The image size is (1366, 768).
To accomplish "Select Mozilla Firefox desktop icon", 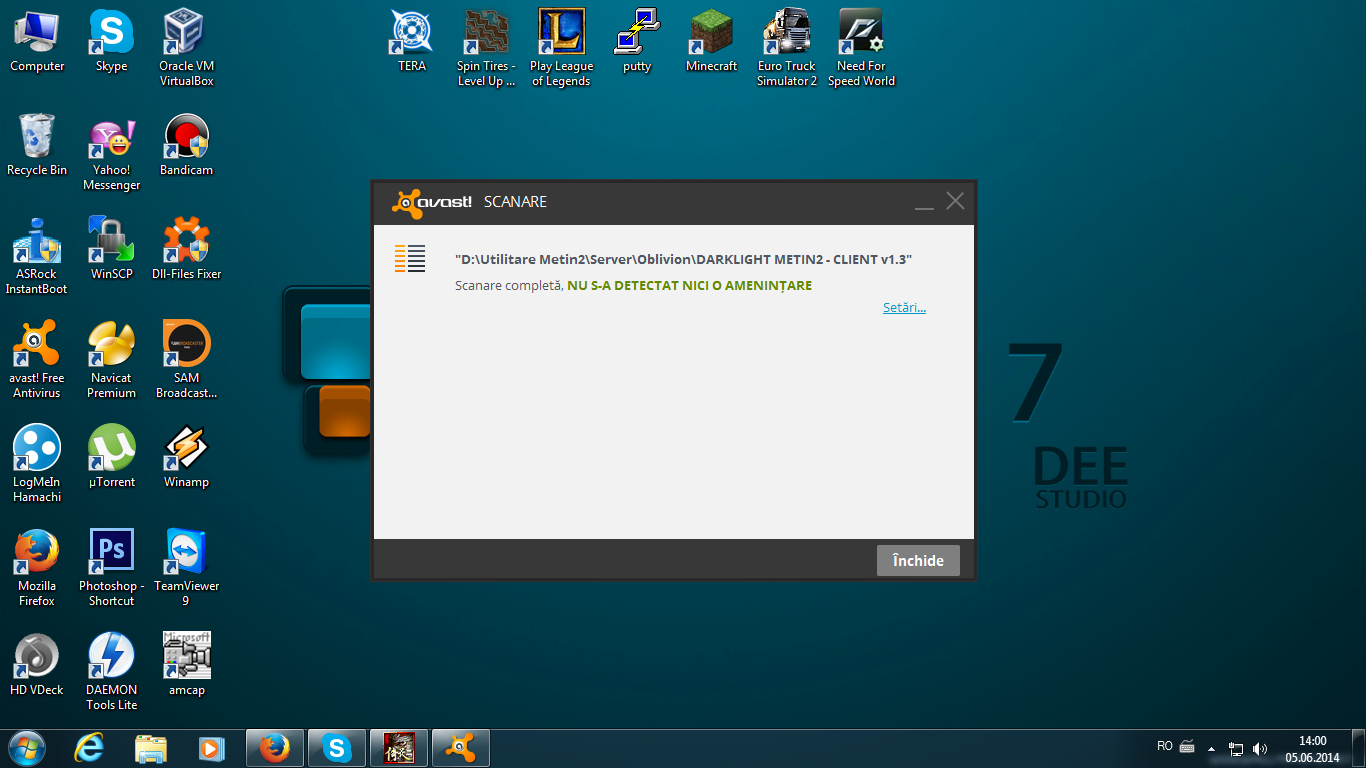I will click(x=37, y=569).
